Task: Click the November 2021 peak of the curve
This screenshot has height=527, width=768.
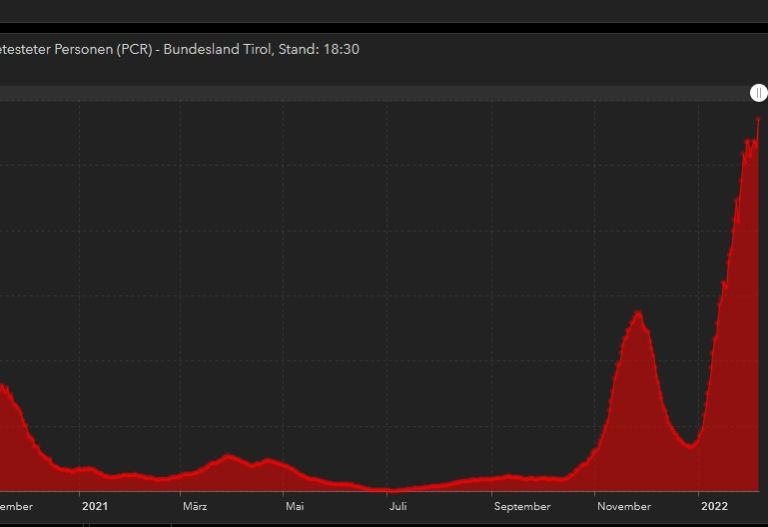Action: click(x=637, y=313)
